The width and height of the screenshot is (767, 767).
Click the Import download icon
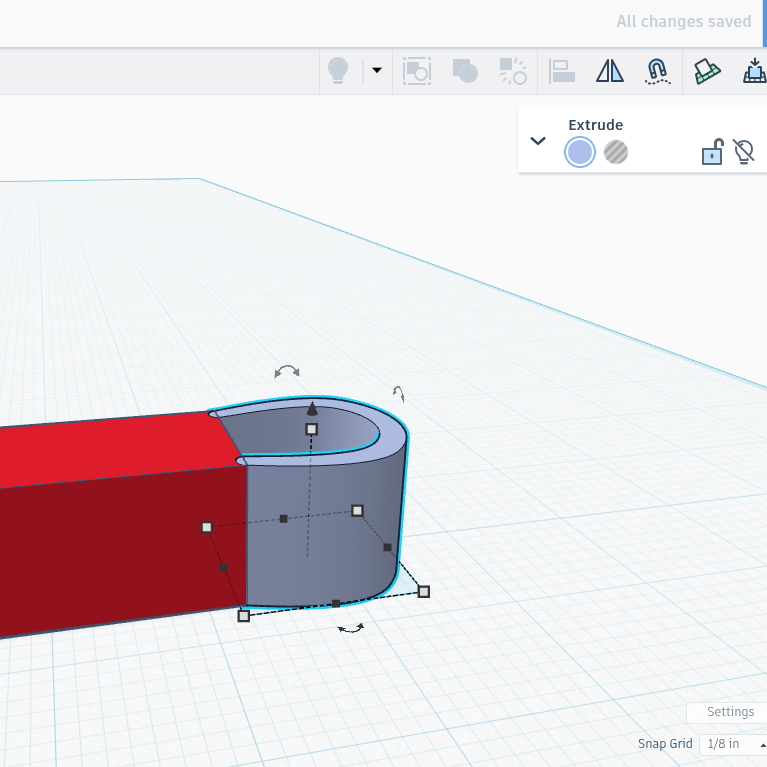755,70
